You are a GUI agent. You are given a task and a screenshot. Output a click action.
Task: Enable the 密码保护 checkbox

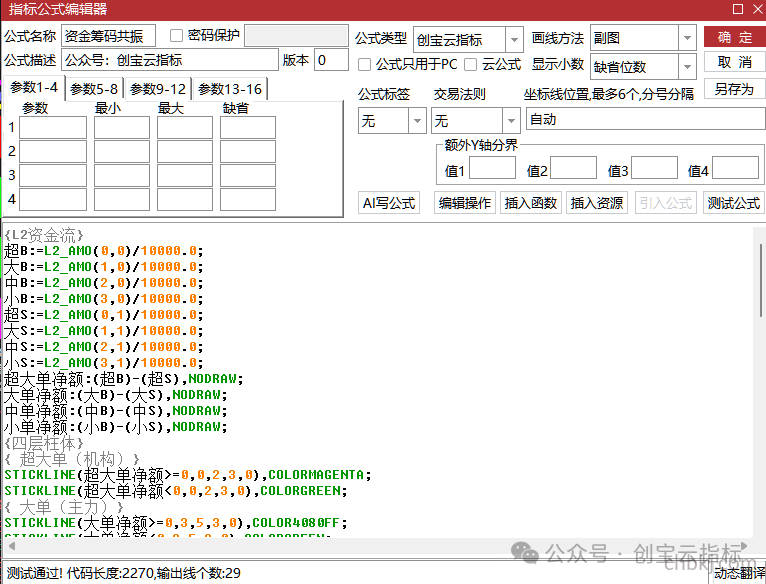pos(176,36)
